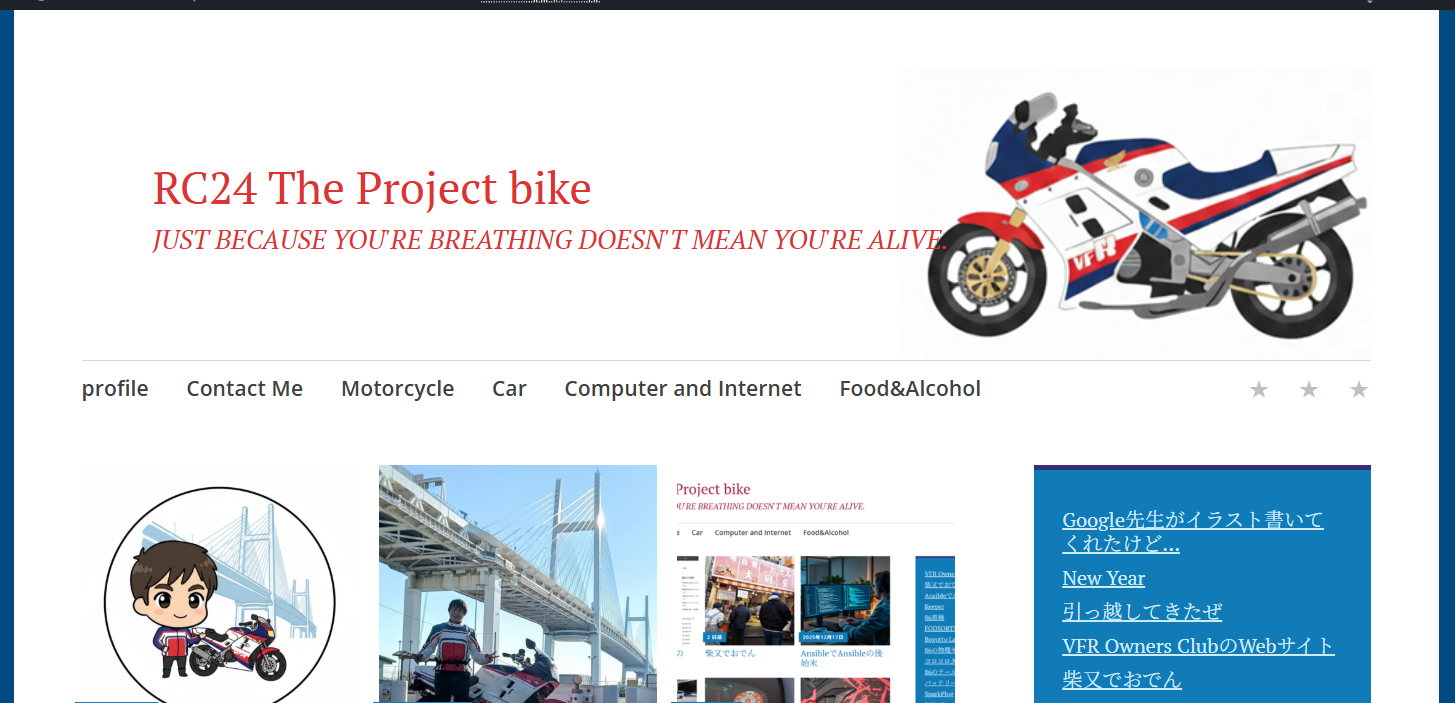Viewport: 1455px width, 703px height.
Task: Open the Food&Alcohol menu item
Action: click(x=910, y=388)
